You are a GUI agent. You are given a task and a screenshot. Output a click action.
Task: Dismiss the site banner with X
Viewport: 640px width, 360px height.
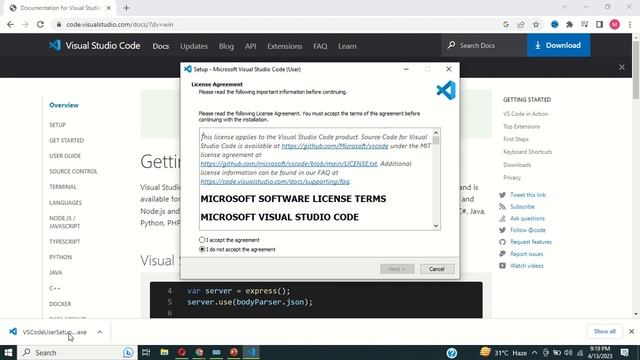pos(622,67)
